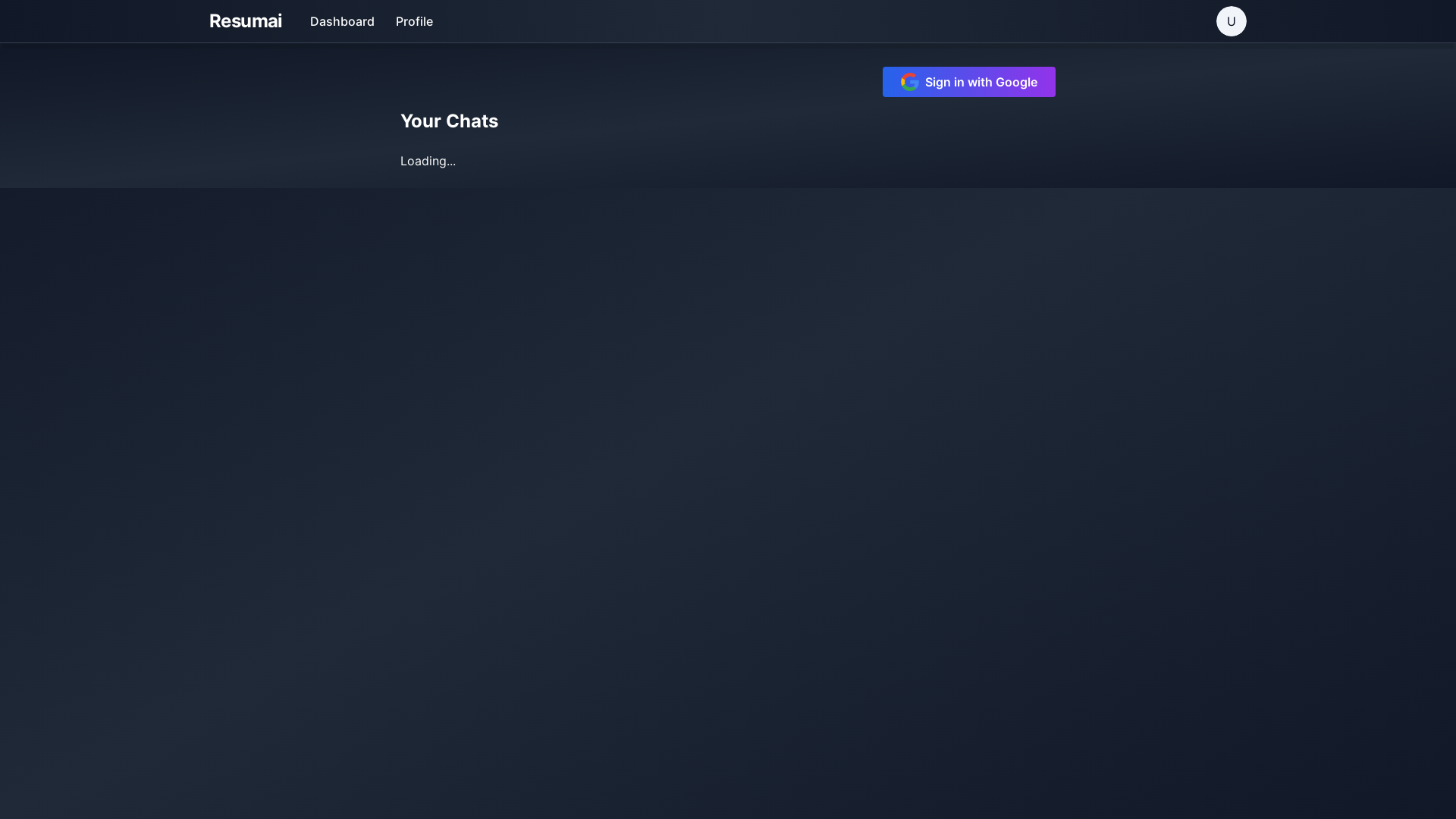
Task: Click the Loading... status text
Action: coord(428,161)
